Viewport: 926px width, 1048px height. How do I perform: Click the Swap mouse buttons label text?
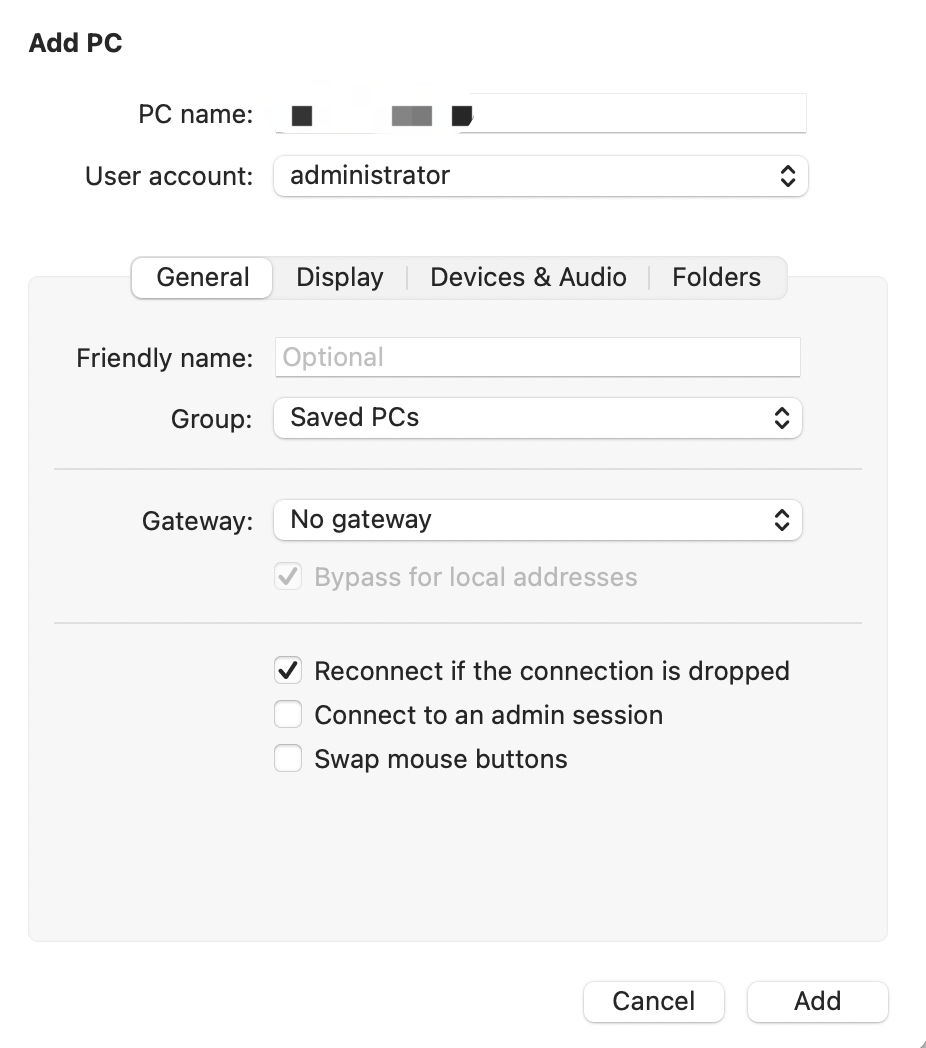(441, 759)
